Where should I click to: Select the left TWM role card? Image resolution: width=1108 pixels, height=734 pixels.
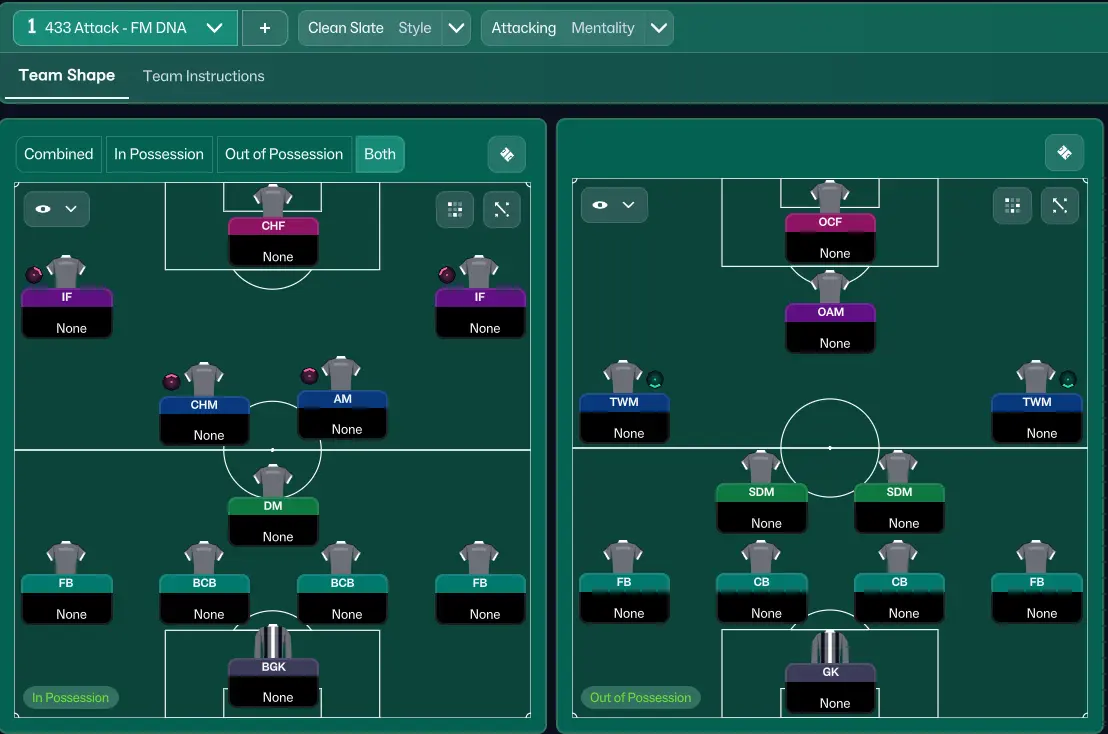[624, 418]
